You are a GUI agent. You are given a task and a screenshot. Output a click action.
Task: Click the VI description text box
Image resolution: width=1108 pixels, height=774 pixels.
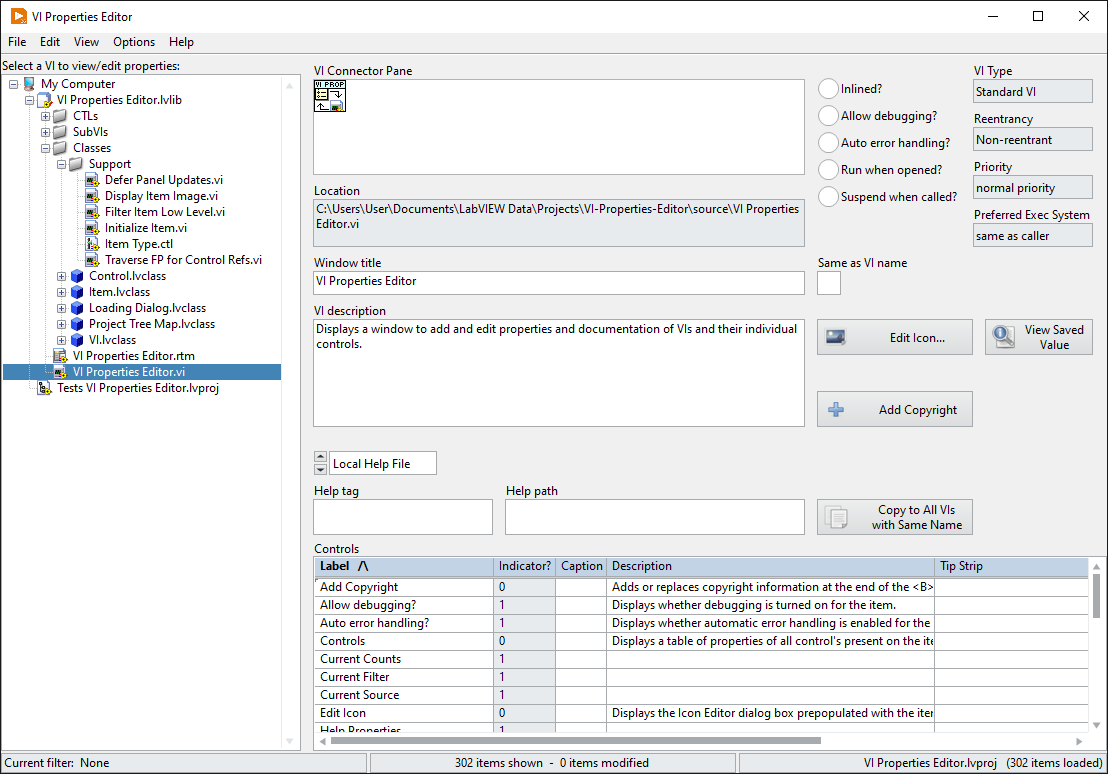point(559,373)
